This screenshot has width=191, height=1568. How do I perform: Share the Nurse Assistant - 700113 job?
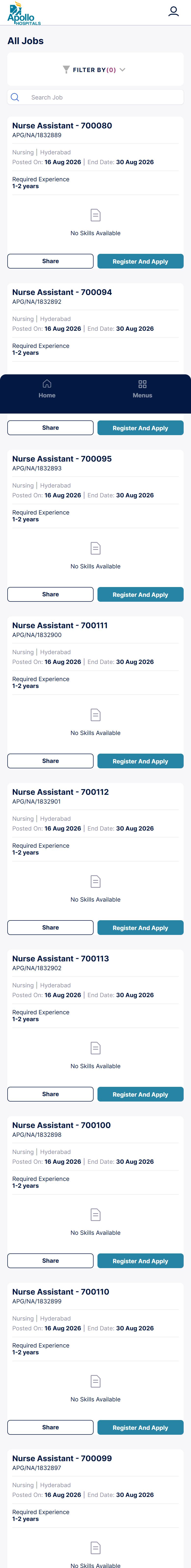50,1094
